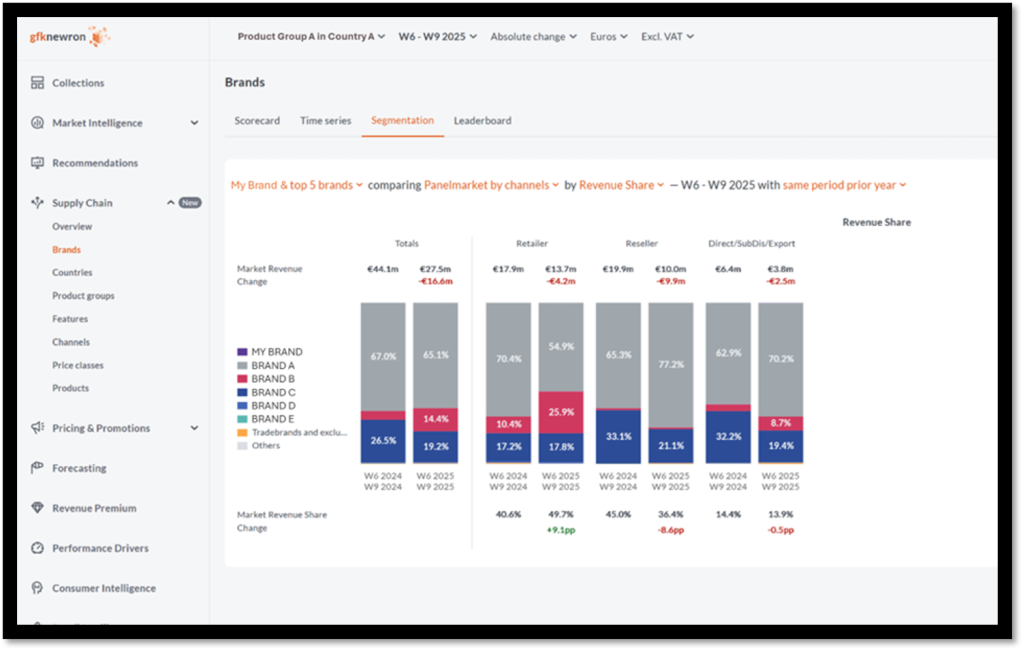Viewport: 1023px width, 650px height.
Task: Click the Reseller 77.2% grey bar segment
Action: click(x=671, y=365)
